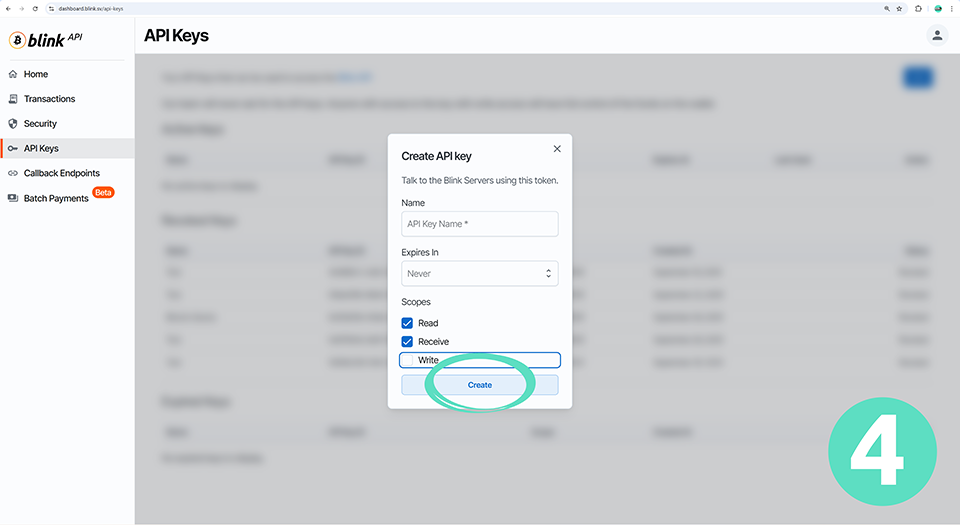Bookmark the page with star icon
This screenshot has width=960, height=525.
900,8
